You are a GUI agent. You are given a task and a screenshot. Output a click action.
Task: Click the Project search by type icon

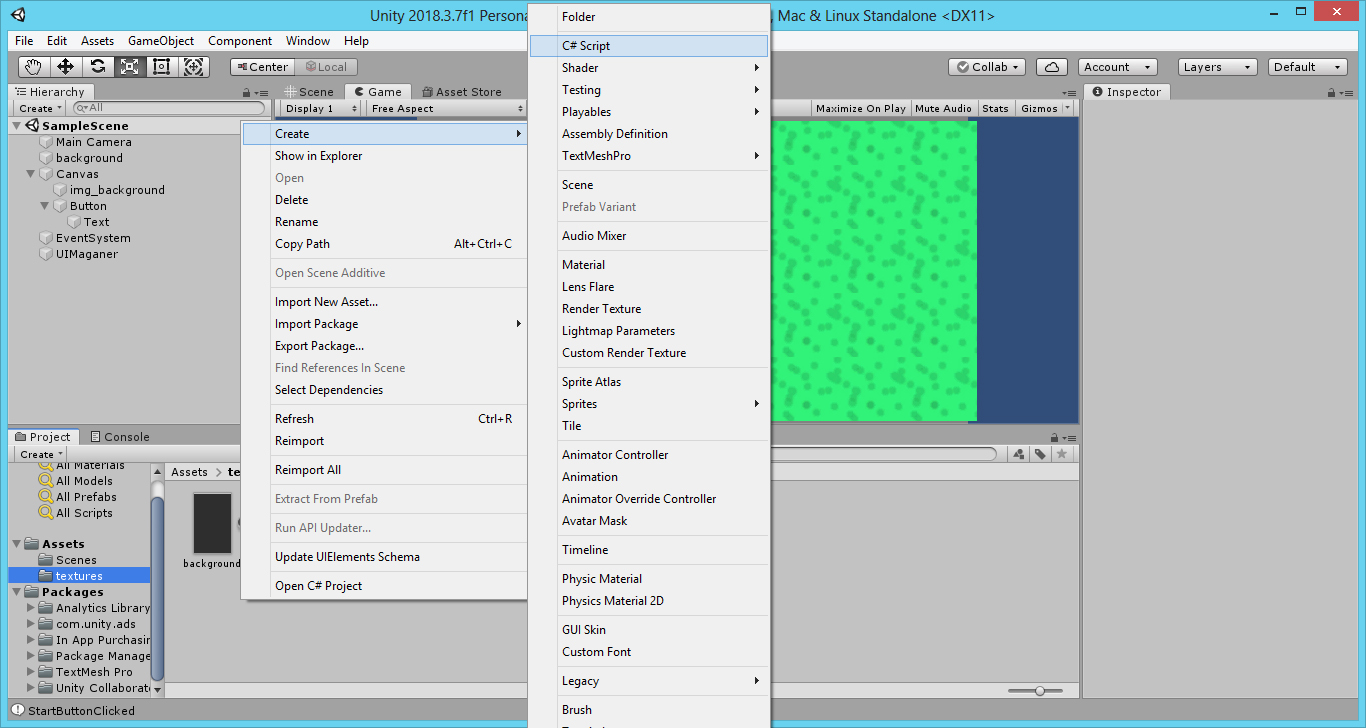(x=1019, y=454)
